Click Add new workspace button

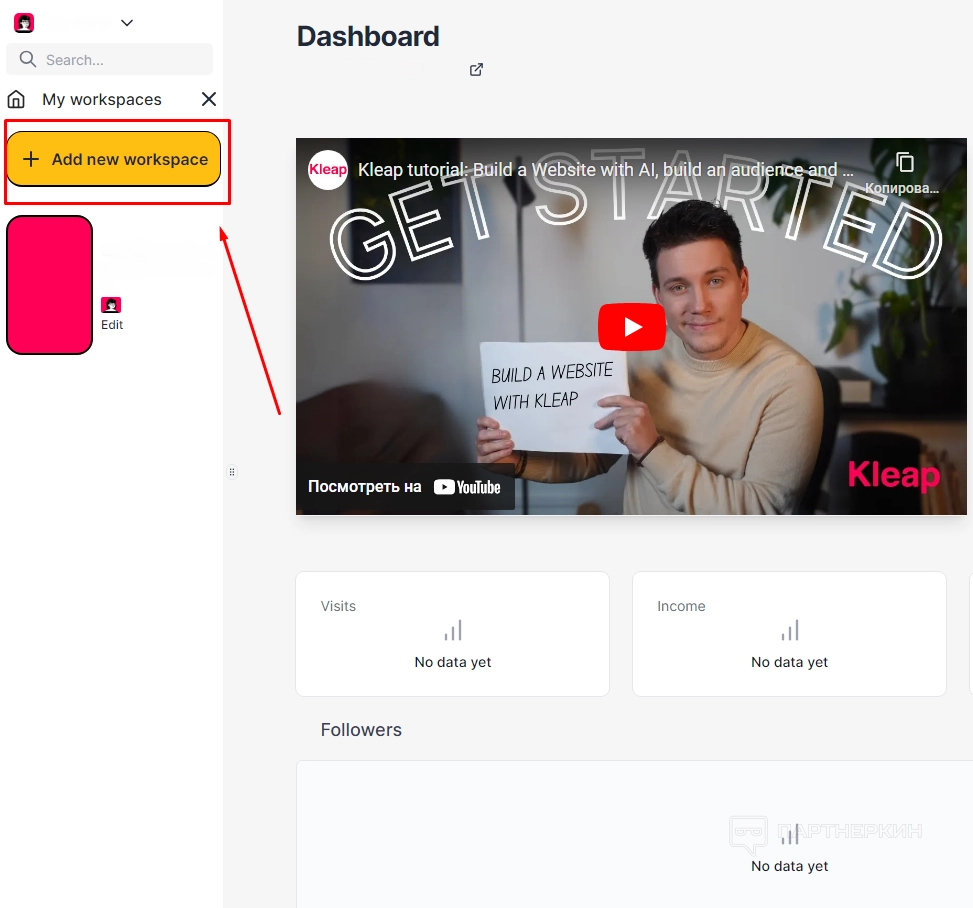pyautogui.click(x=114, y=159)
